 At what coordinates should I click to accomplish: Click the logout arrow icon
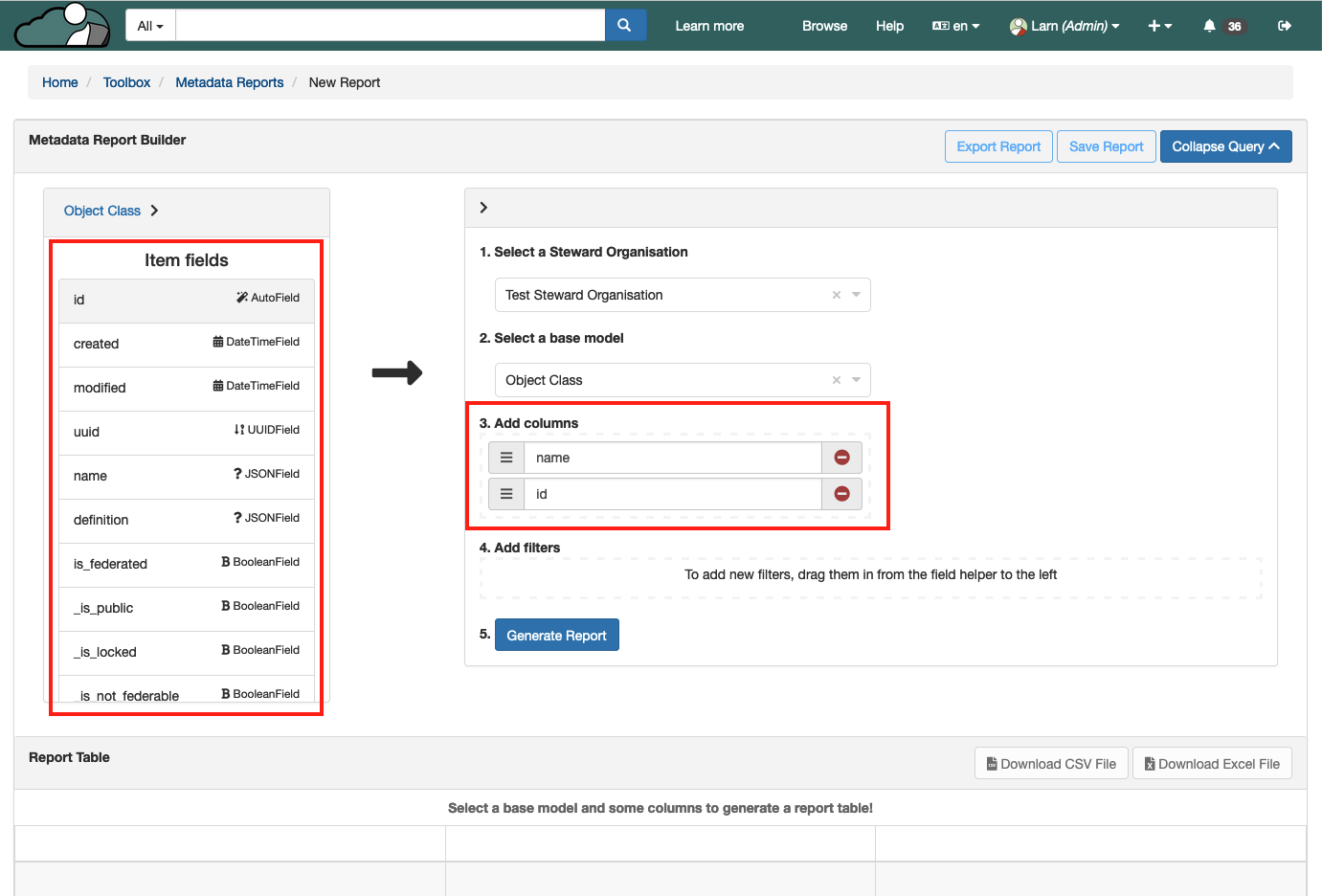1284,26
